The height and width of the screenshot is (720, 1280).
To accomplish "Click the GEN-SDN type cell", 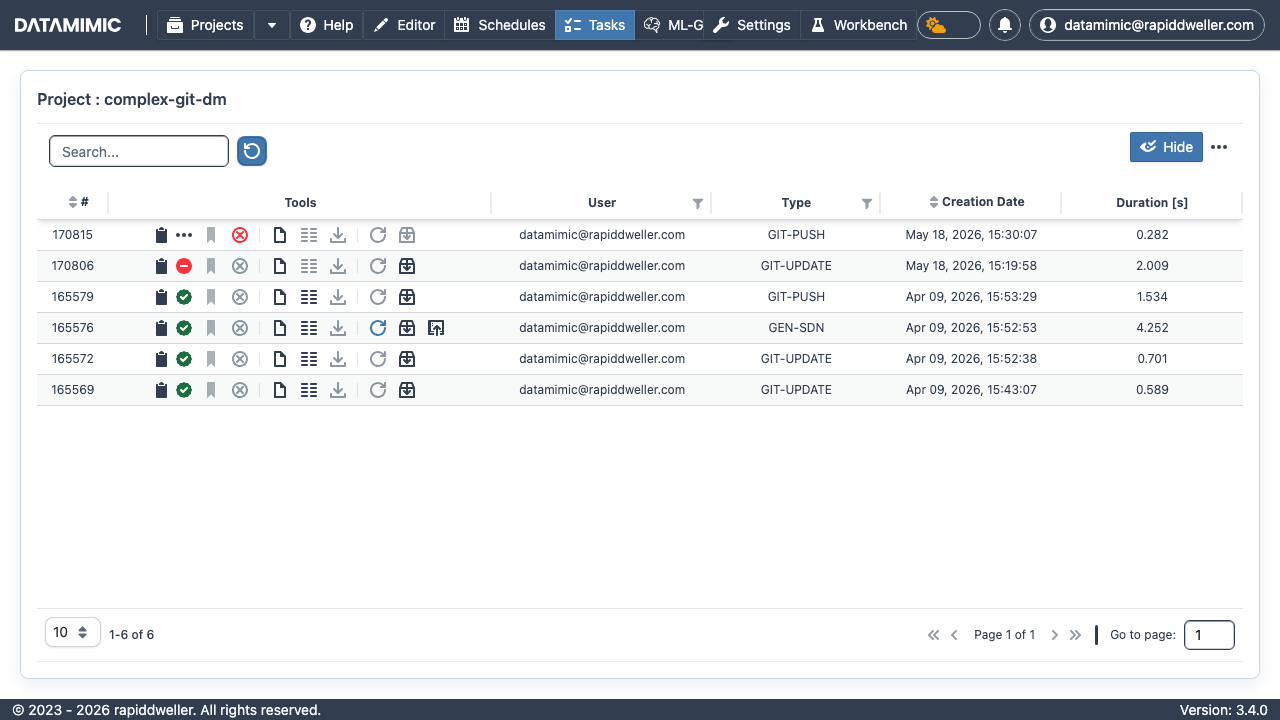I will 796,328.
